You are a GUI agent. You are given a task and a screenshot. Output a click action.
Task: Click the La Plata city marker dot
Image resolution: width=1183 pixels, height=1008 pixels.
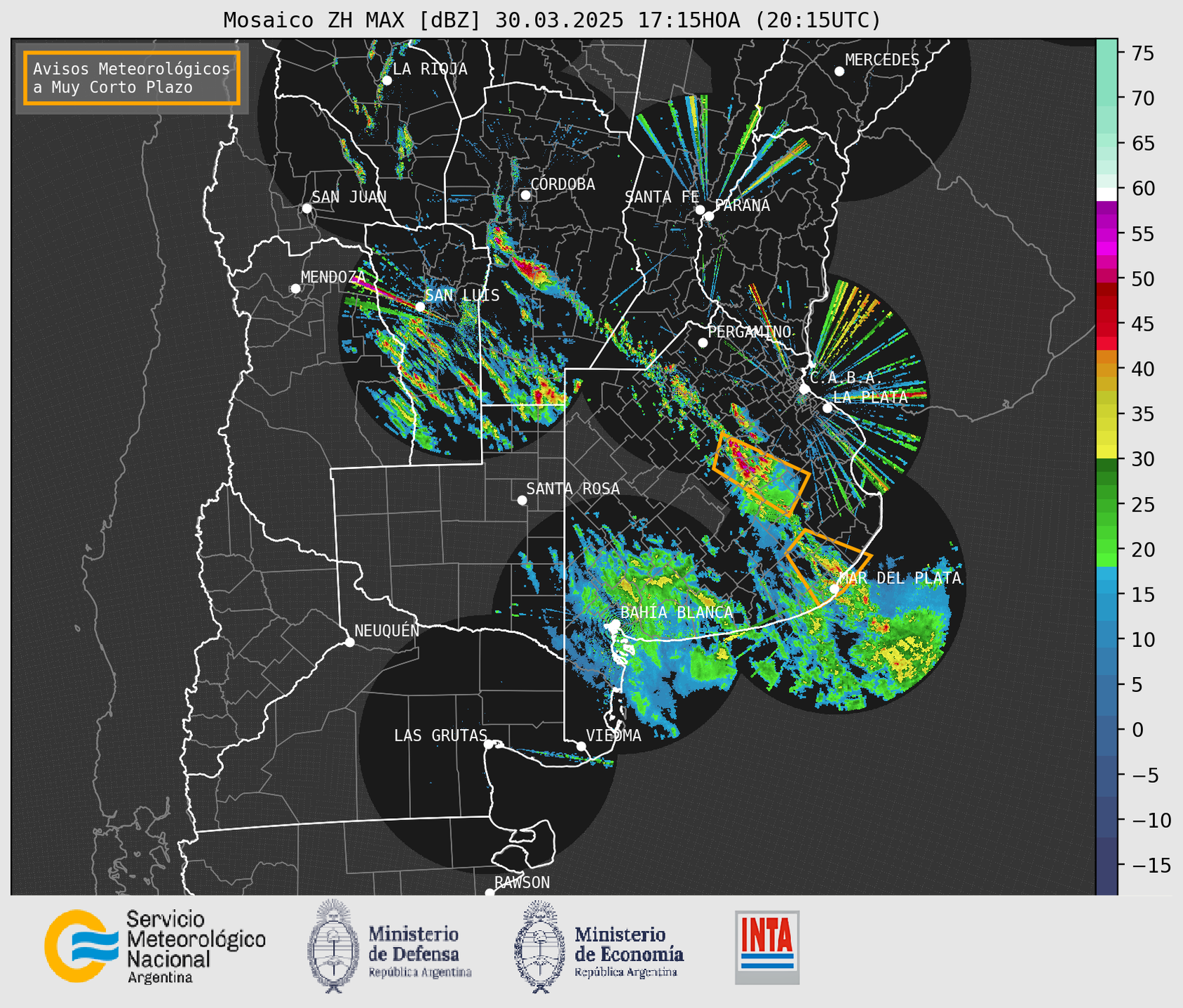(x=827, y=408)
